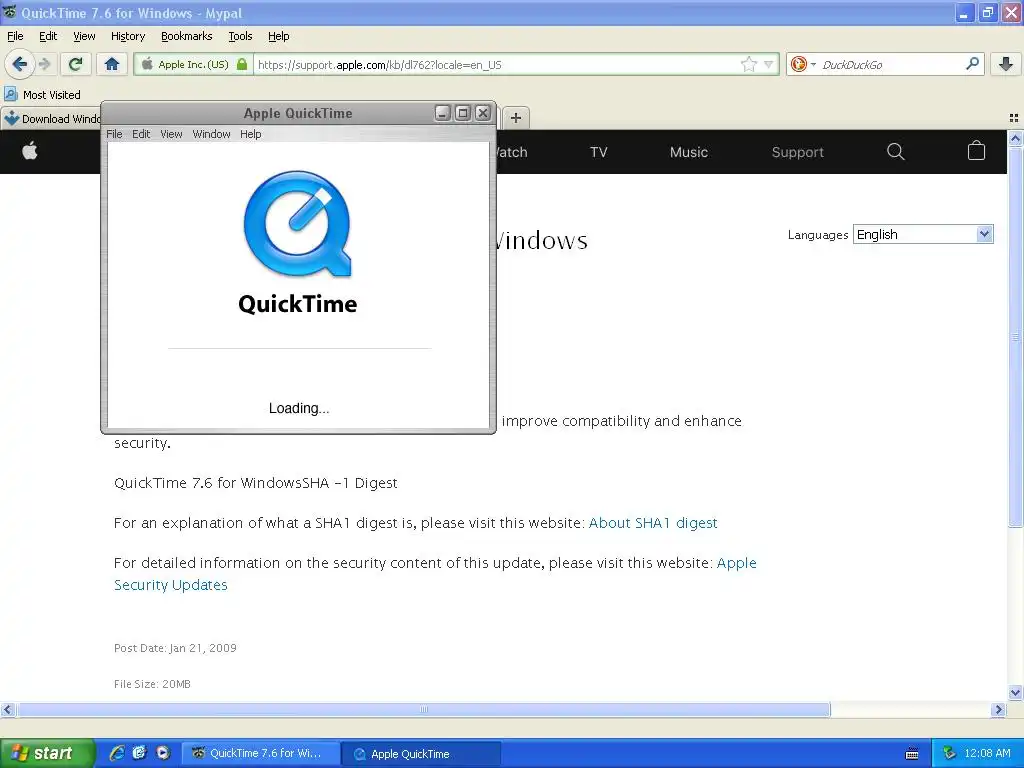Close the Apple QuickTime window
The height and width of the screenshot is (768, 1024).
point(483,113)
